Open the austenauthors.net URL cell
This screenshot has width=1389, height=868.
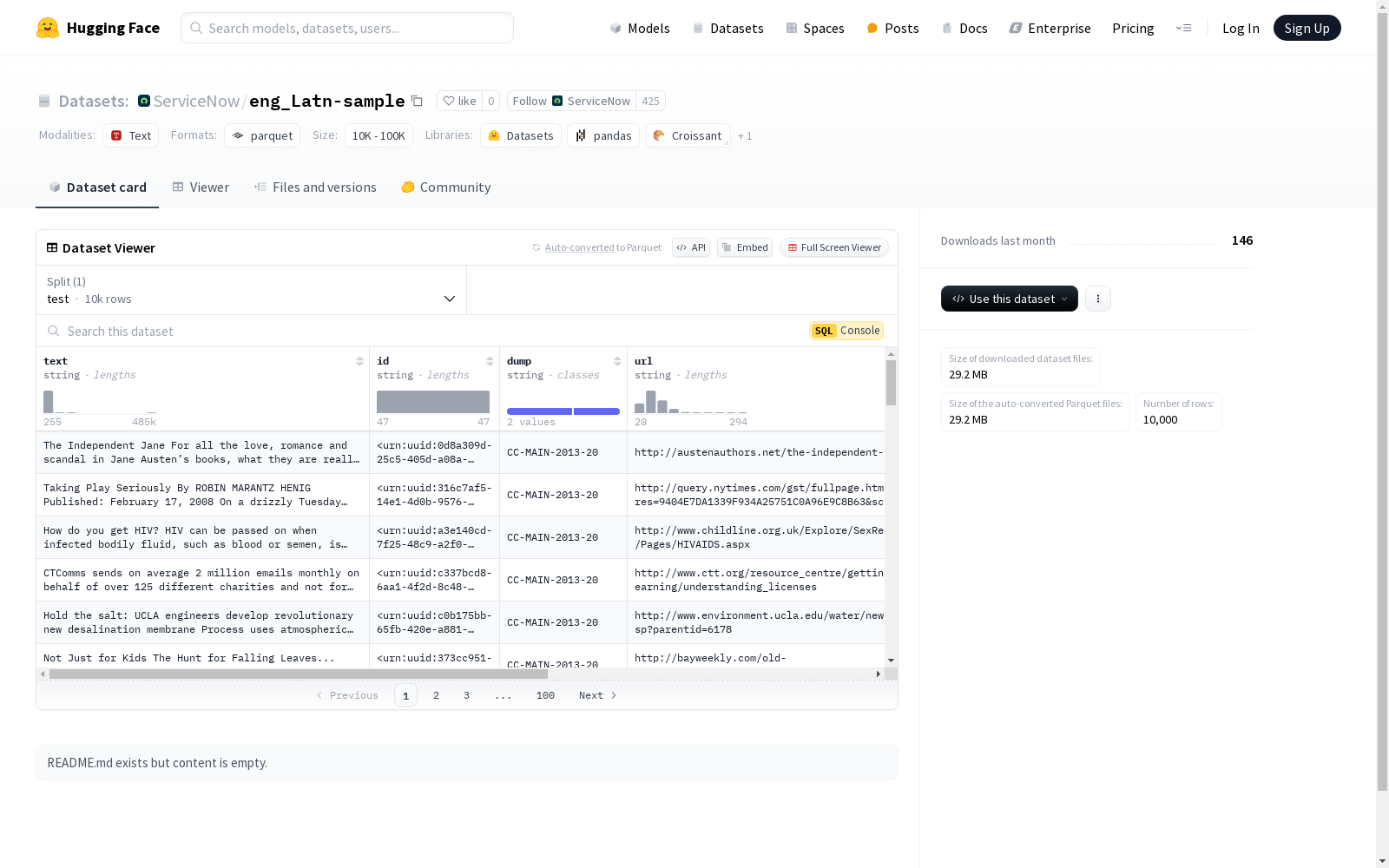point(756,452)
